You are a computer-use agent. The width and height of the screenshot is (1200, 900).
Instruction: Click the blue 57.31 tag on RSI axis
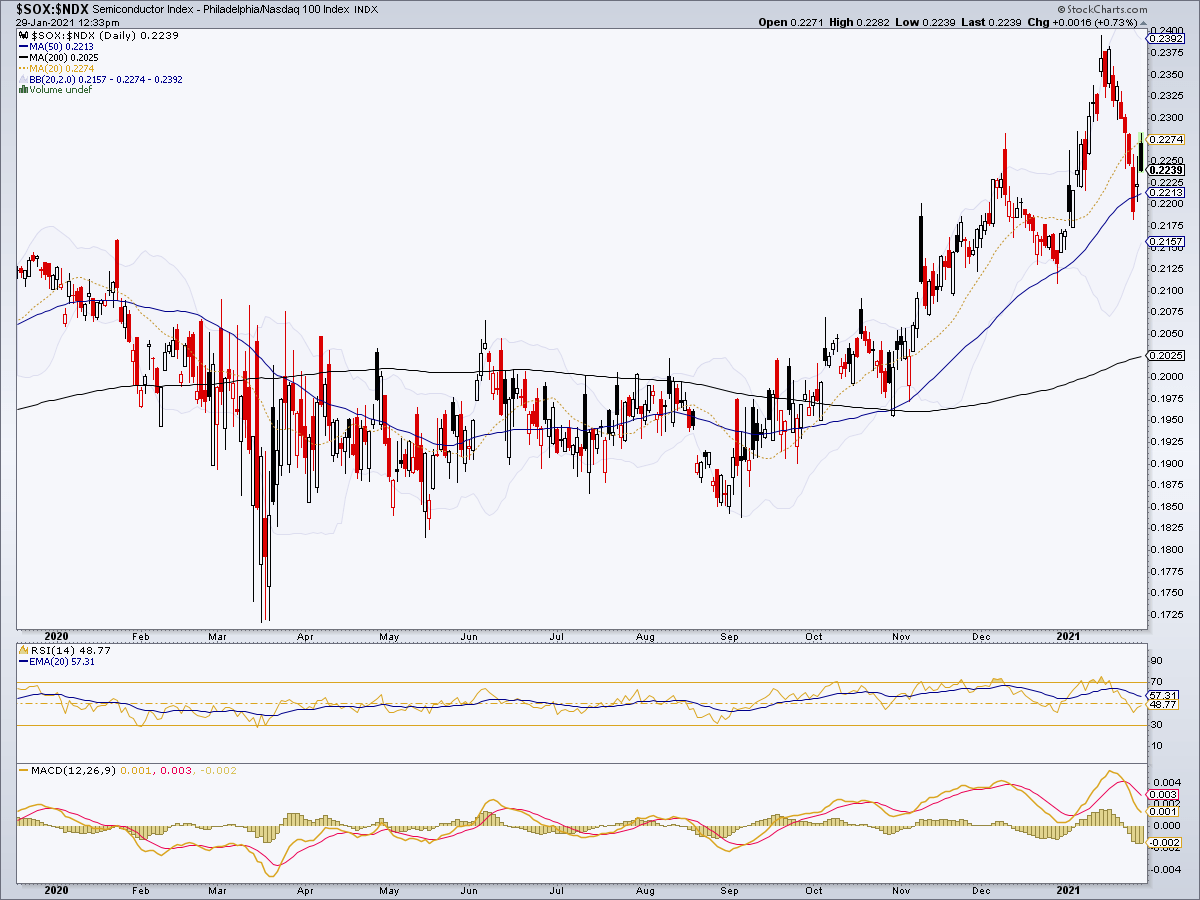point(1161,694)
